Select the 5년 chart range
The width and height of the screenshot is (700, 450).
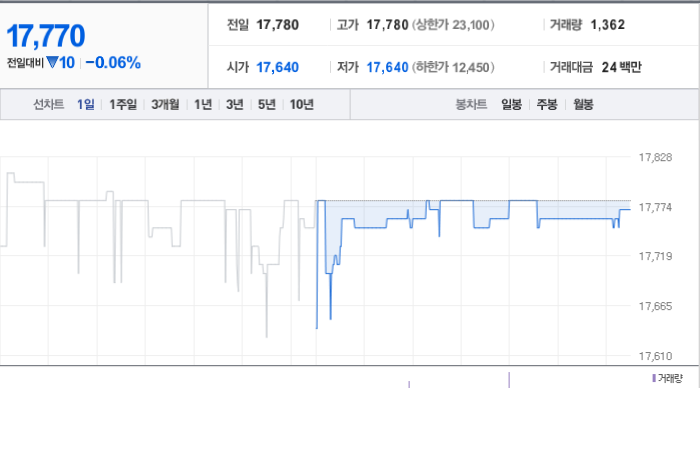pos(267,104)
